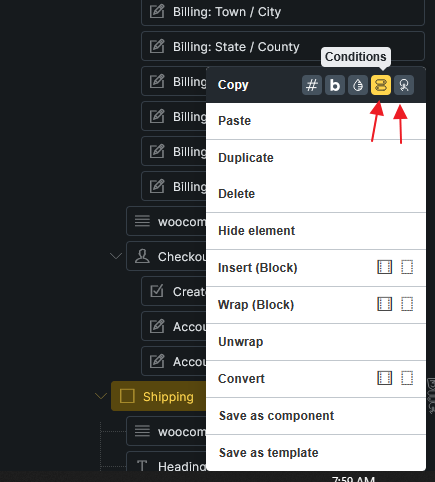Click the Conditions icon highlighted in yellow
Viewport: 435px width, 482px height.
tap(381, 85)
